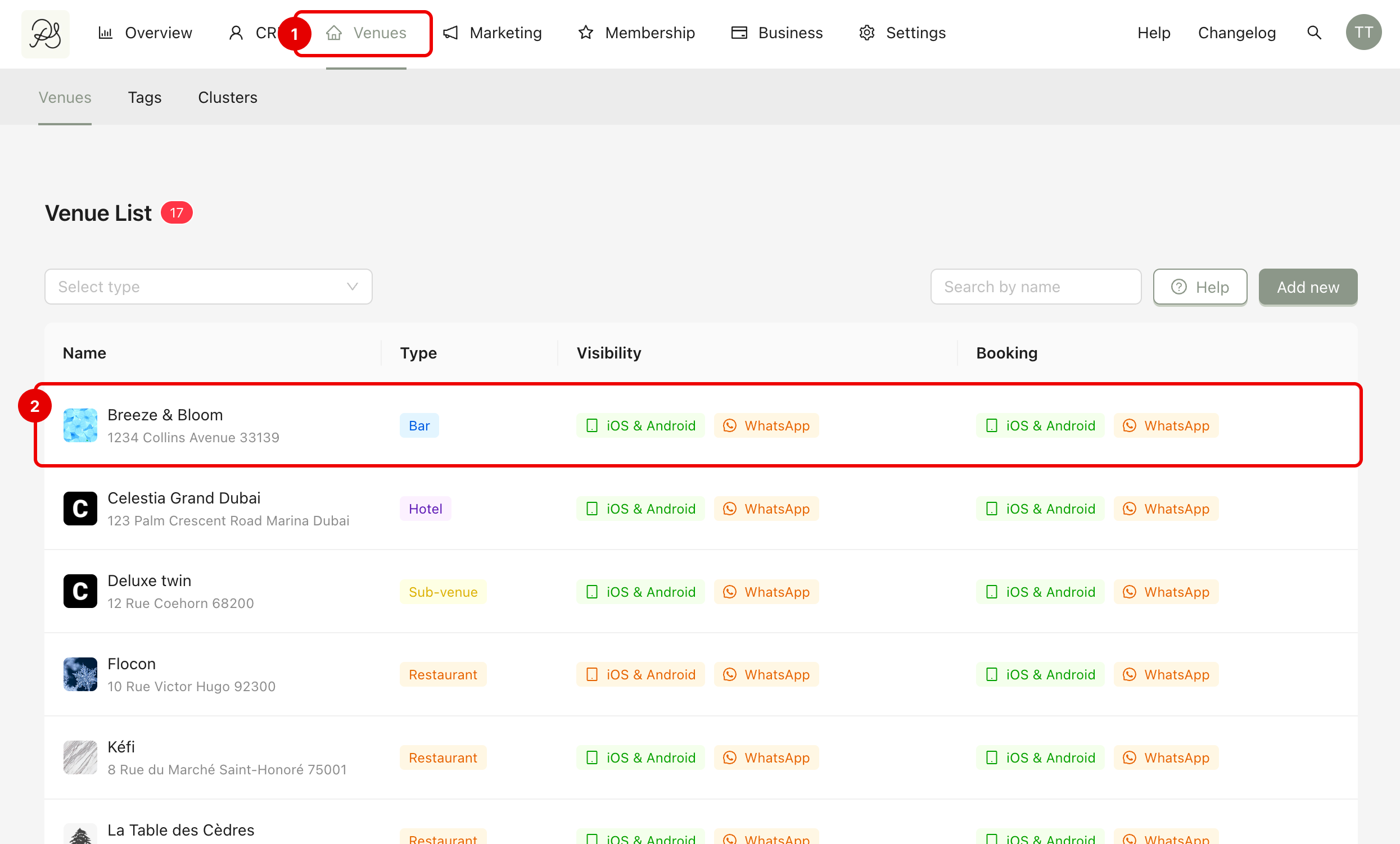
Task: Open the search magnifier icon in header
Action: click(x=1313, y=33)
